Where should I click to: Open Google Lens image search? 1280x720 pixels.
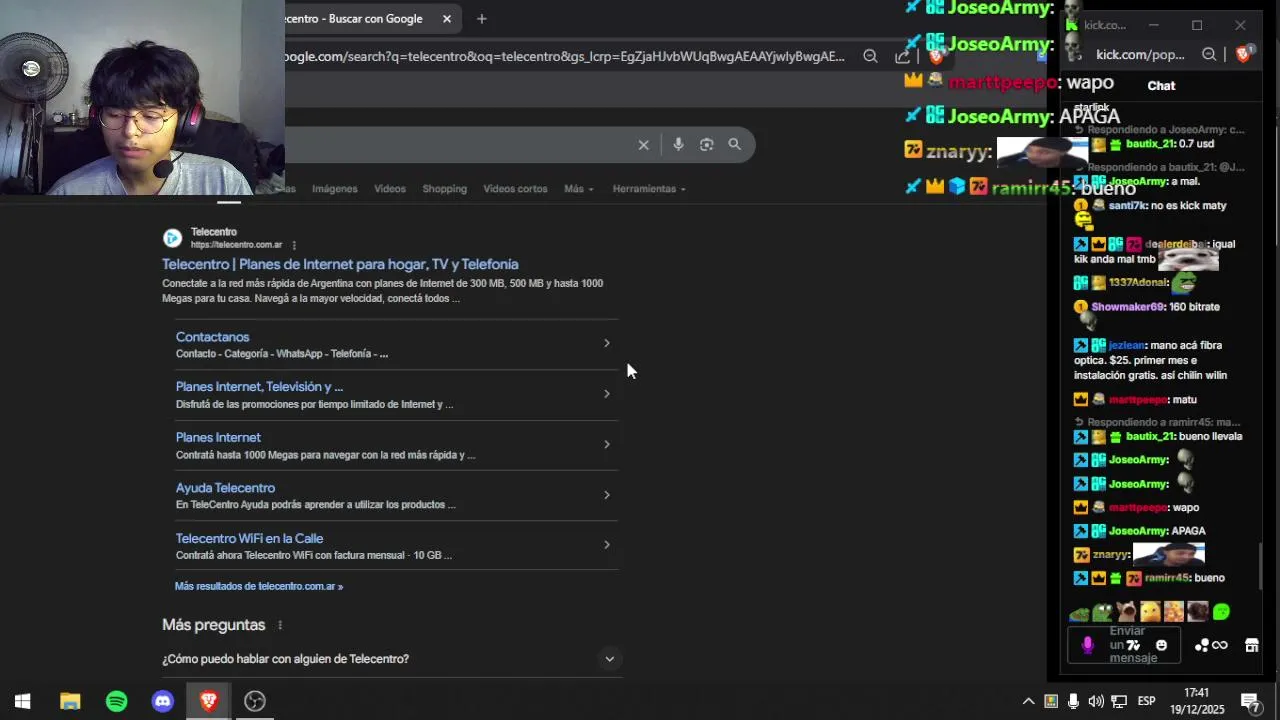pyautogui.click(x=706, y=145)
